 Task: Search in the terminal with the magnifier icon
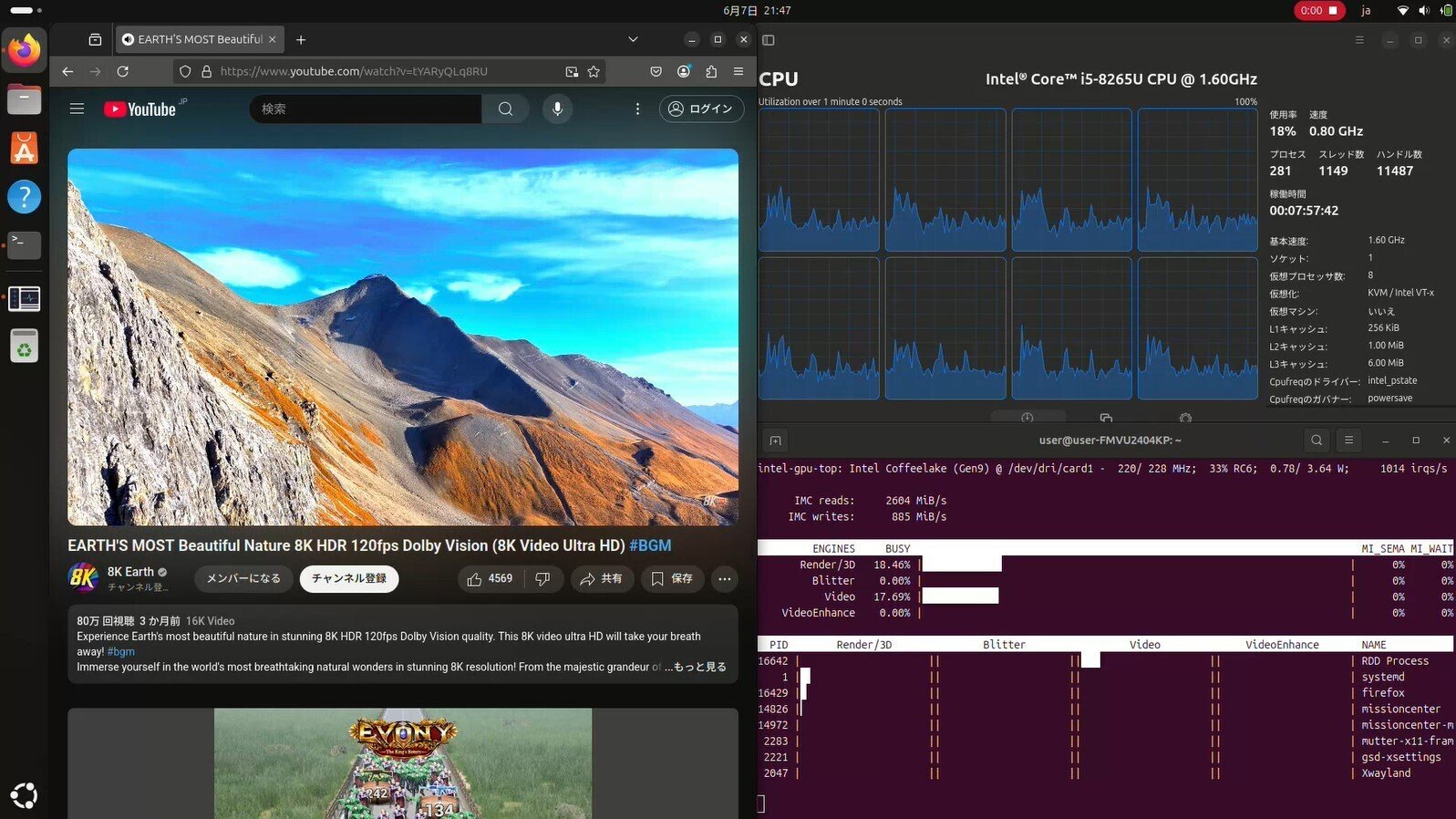(1317, 440)
